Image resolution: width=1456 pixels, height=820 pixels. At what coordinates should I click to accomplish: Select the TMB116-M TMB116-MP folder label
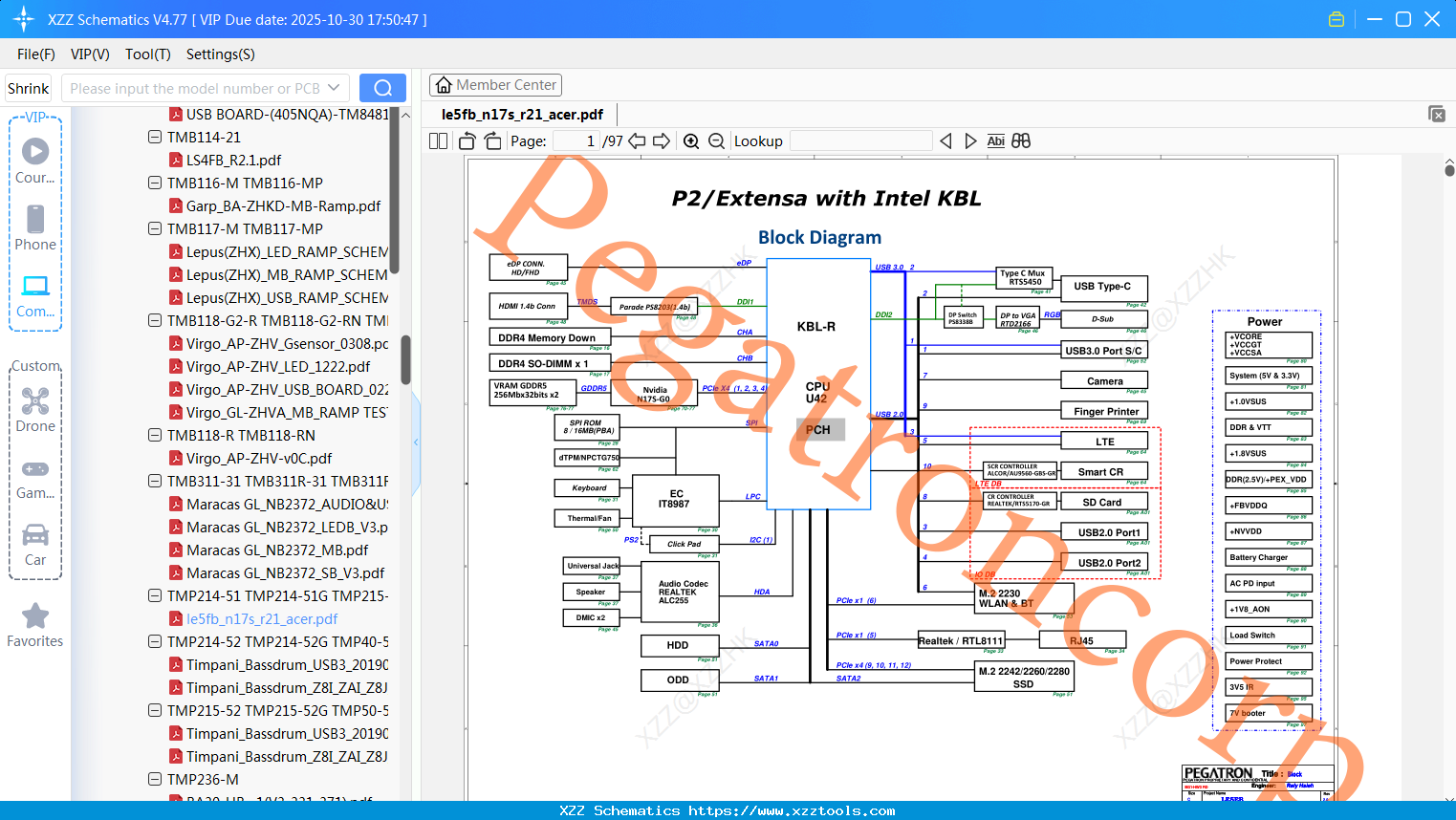coord(245,183)
